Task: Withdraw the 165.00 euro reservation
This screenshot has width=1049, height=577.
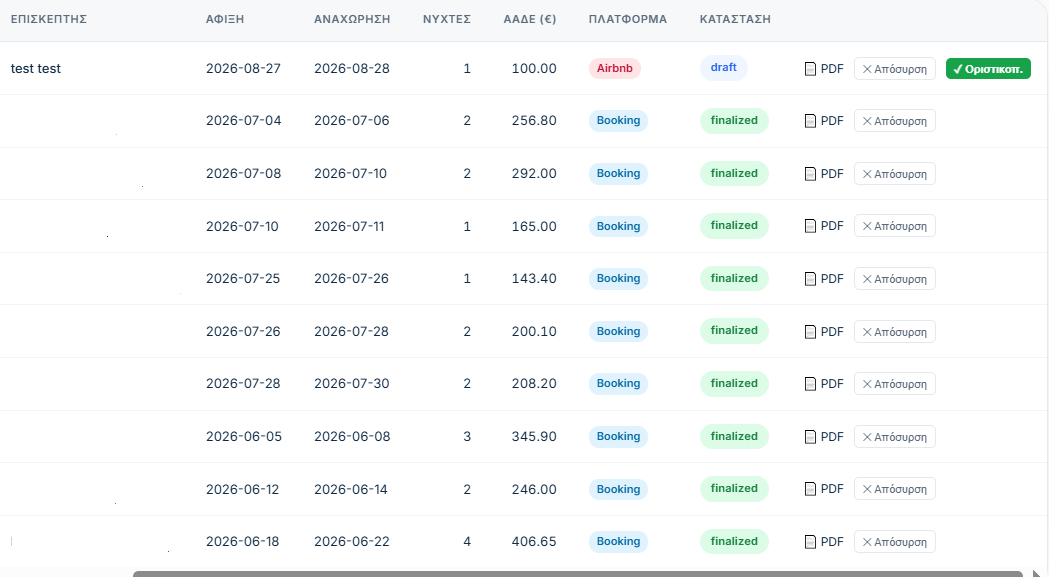Action: pos(894,226)
